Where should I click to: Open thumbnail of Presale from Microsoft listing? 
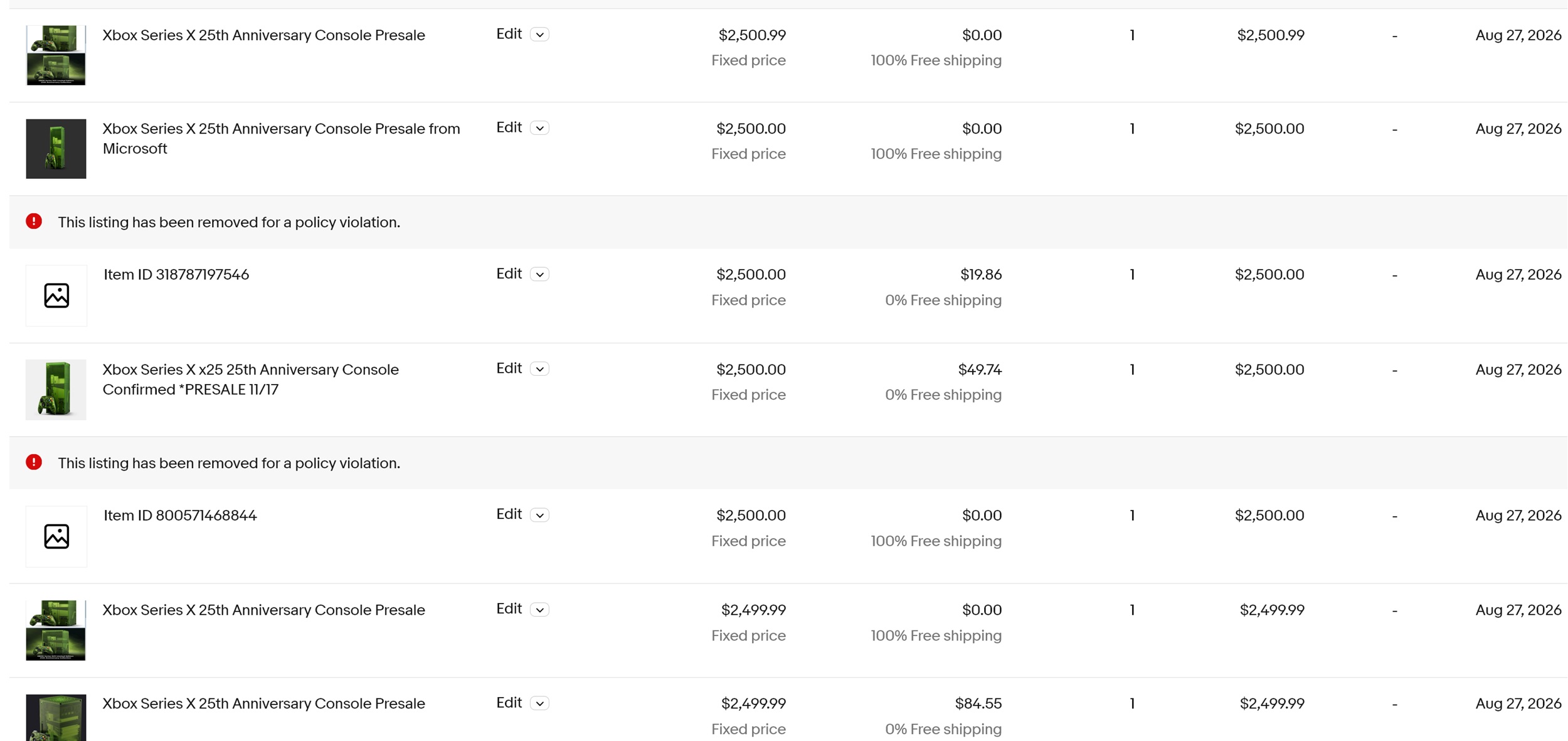click(x=56, y=149)
